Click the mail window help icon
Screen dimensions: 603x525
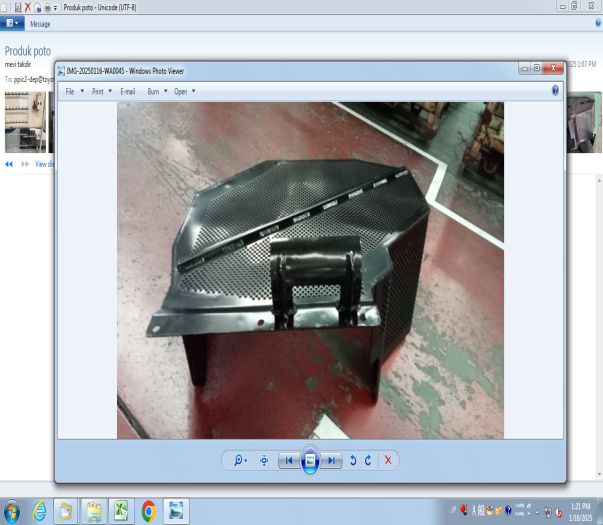(598, 23)
